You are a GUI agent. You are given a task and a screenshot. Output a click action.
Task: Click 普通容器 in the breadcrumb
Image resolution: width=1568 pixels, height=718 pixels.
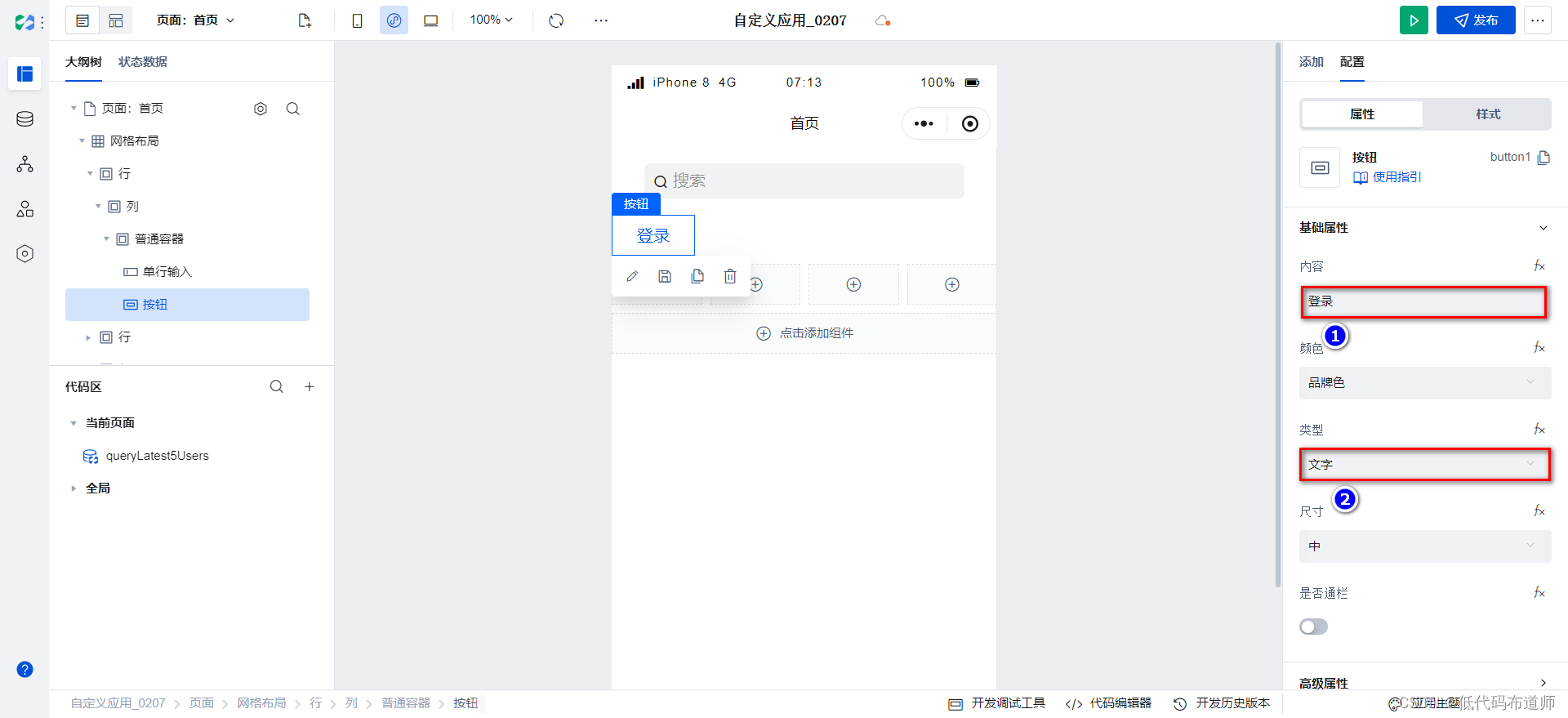(406, 703)
